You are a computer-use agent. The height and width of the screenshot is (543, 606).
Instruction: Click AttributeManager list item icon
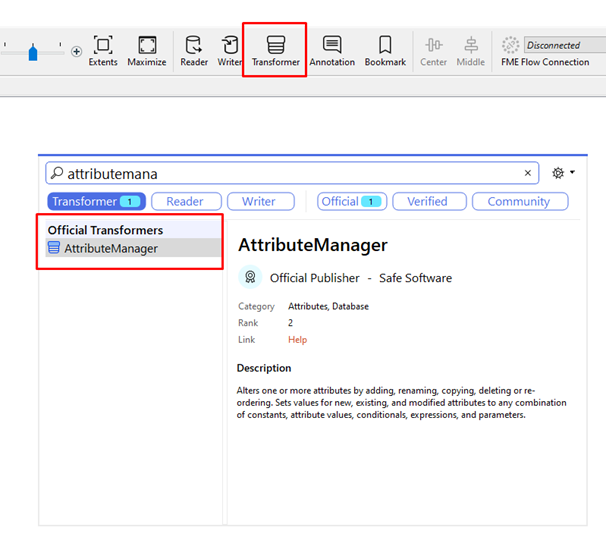tap(54, 247)
